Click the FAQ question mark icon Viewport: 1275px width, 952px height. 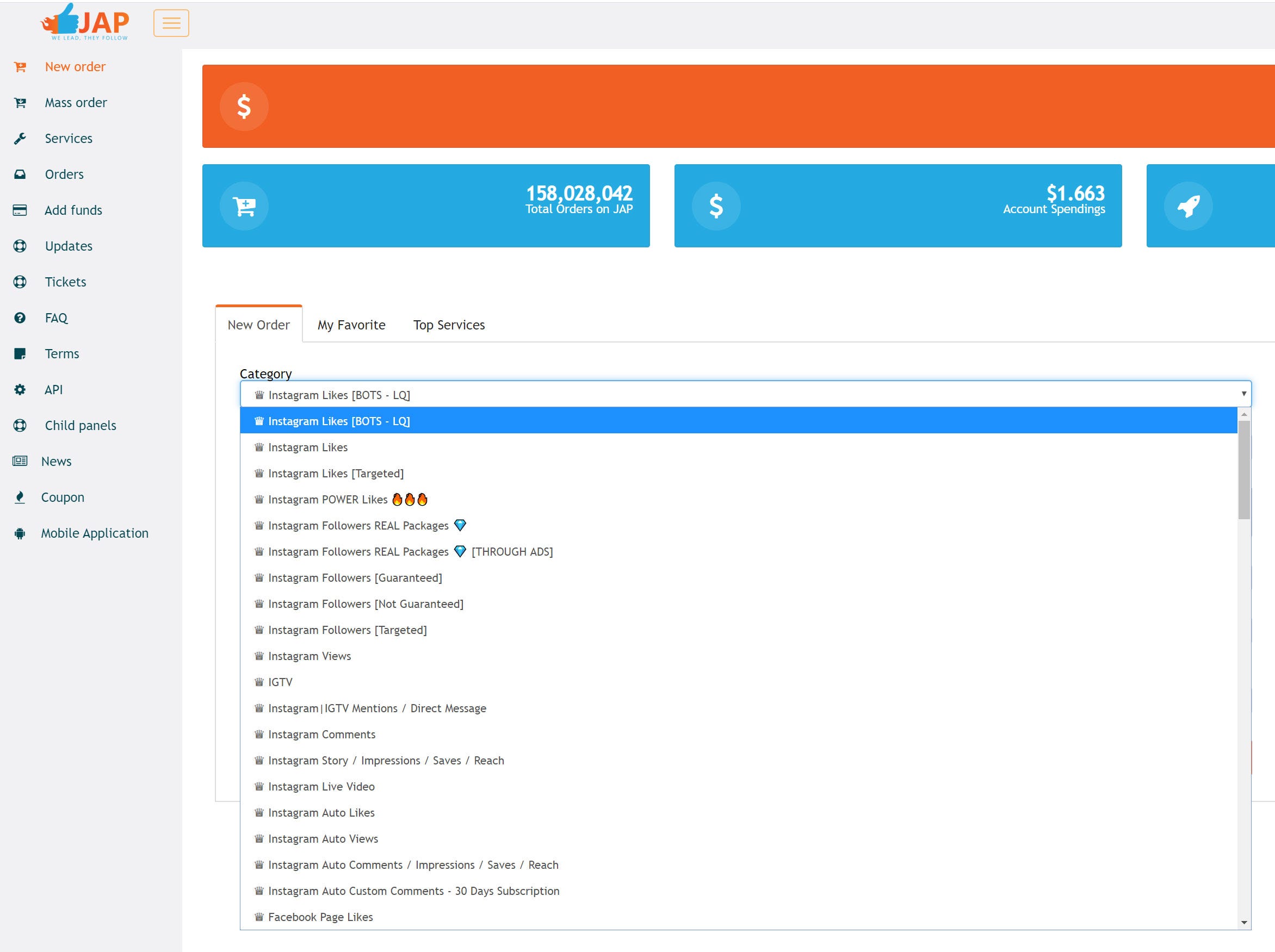(20, 318)
